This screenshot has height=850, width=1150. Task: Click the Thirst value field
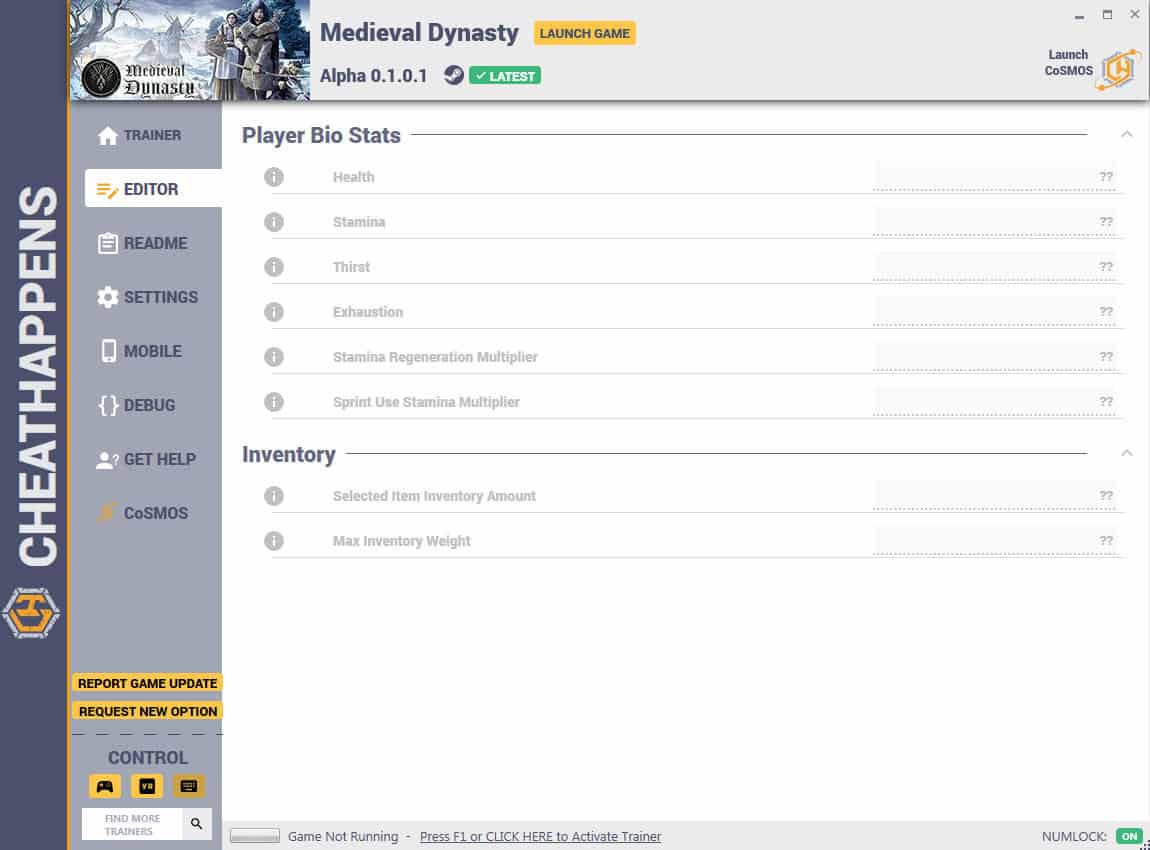995,267
